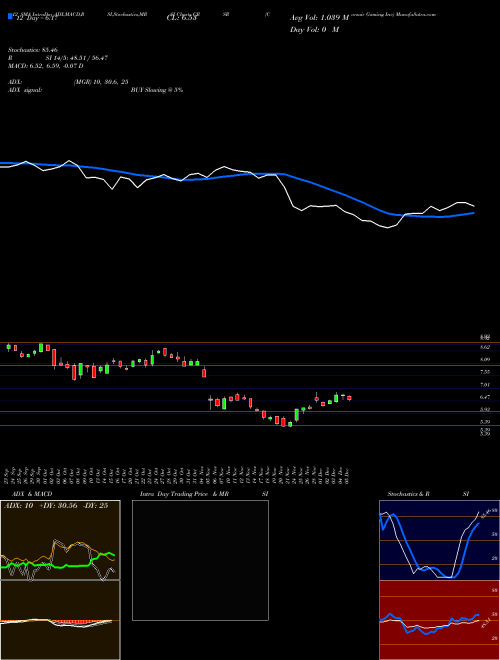
Task: Click the 7.01 price axis label
Action: (x=484, y=385)
